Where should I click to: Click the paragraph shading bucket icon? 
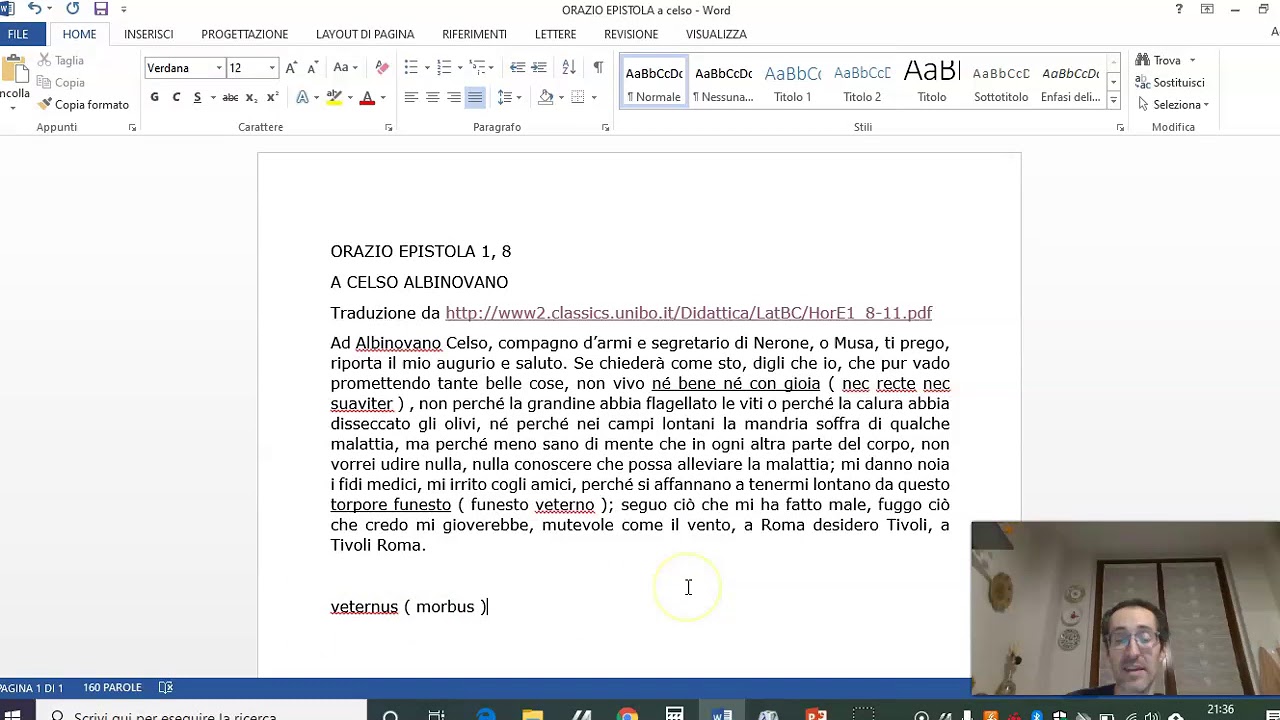point(545,97)
